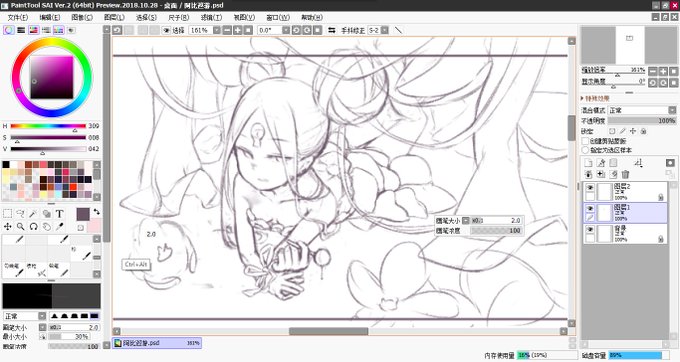The height and width of the screenshot is (362, 680).
Task: Click the horizontal canvas scrollbar thumb
Action: 328,331
